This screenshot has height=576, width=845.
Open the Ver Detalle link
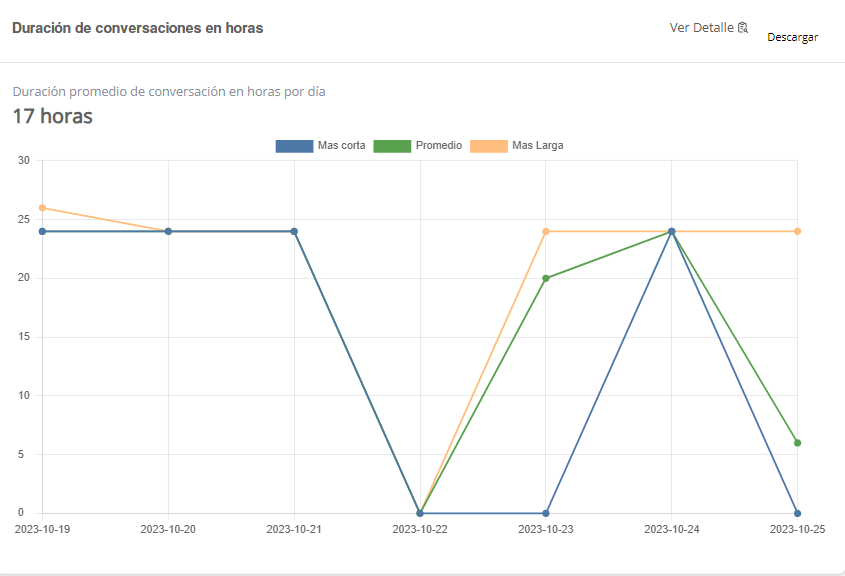(x=702, y=28)
